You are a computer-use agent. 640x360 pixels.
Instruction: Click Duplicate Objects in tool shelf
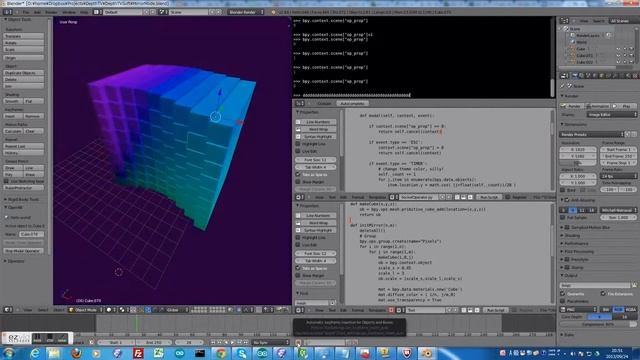(24, 73)
